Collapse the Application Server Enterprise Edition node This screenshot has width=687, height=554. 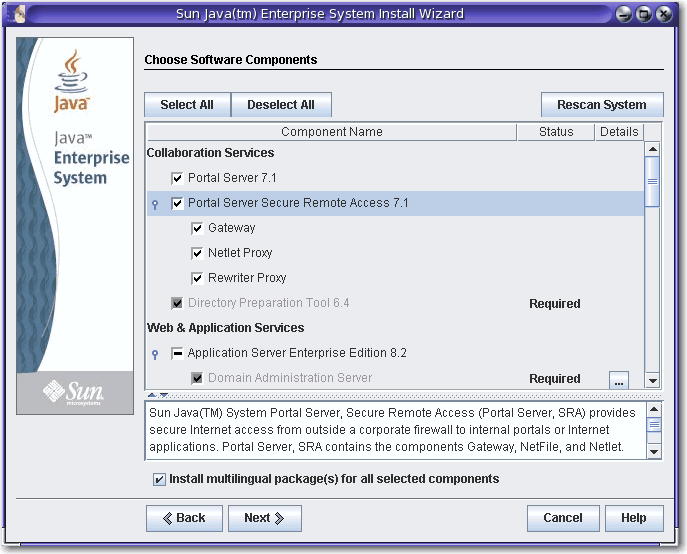coord(155,354)
